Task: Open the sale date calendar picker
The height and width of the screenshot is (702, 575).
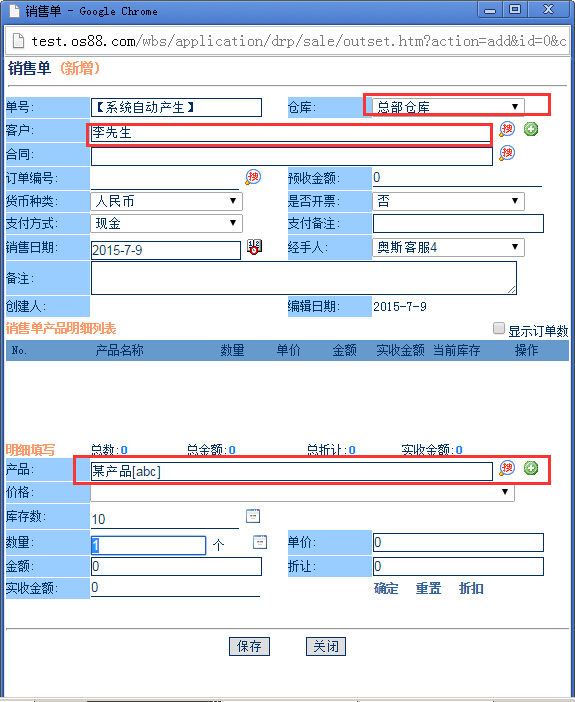Action: [x=254, y=247]
